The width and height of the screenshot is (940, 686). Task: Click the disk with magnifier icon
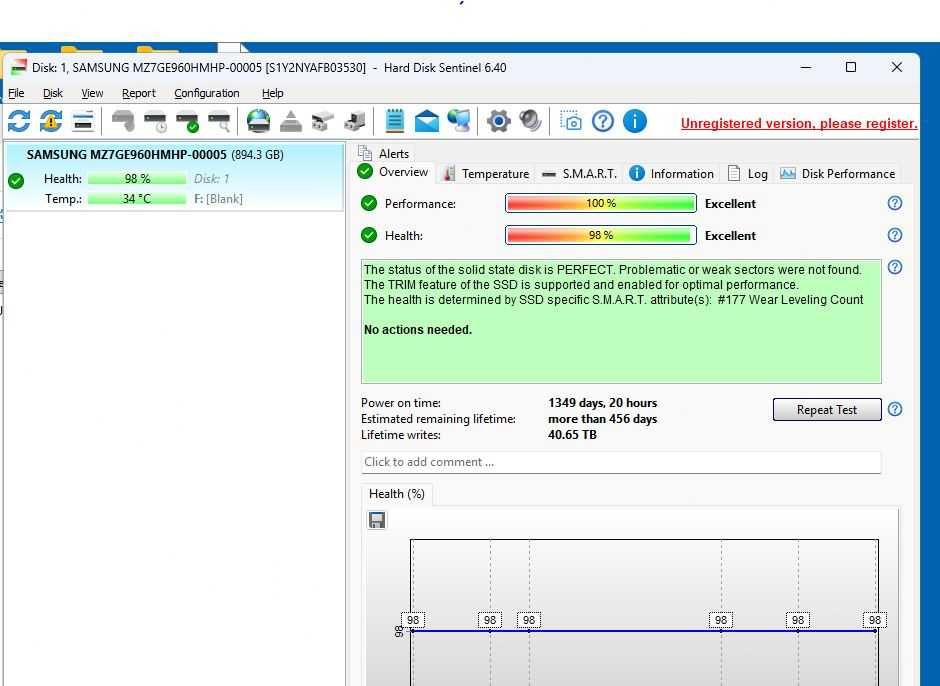click(219, 122)
